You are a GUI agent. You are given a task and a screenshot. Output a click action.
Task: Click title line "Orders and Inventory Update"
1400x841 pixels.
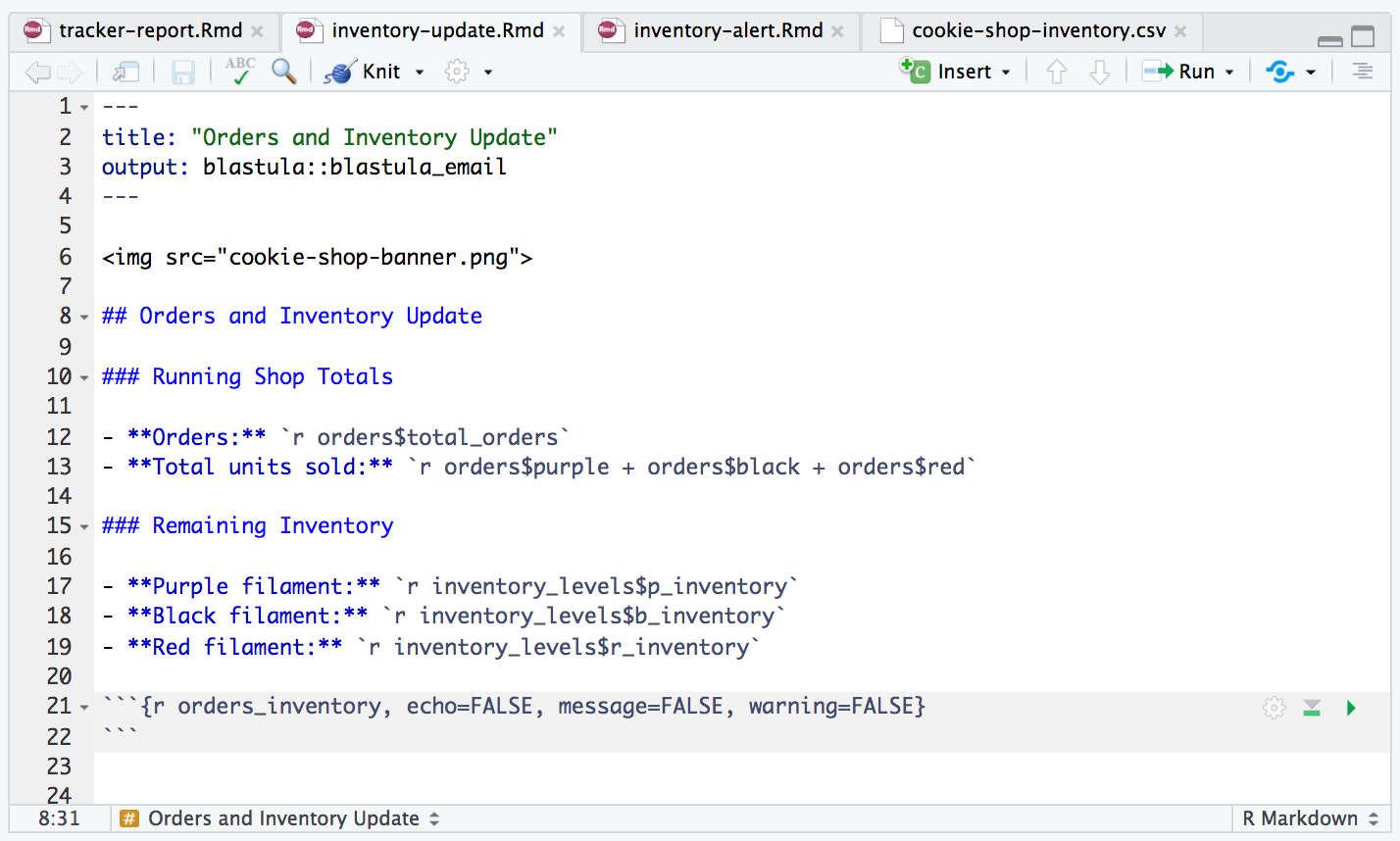click(x=329, y=137)
